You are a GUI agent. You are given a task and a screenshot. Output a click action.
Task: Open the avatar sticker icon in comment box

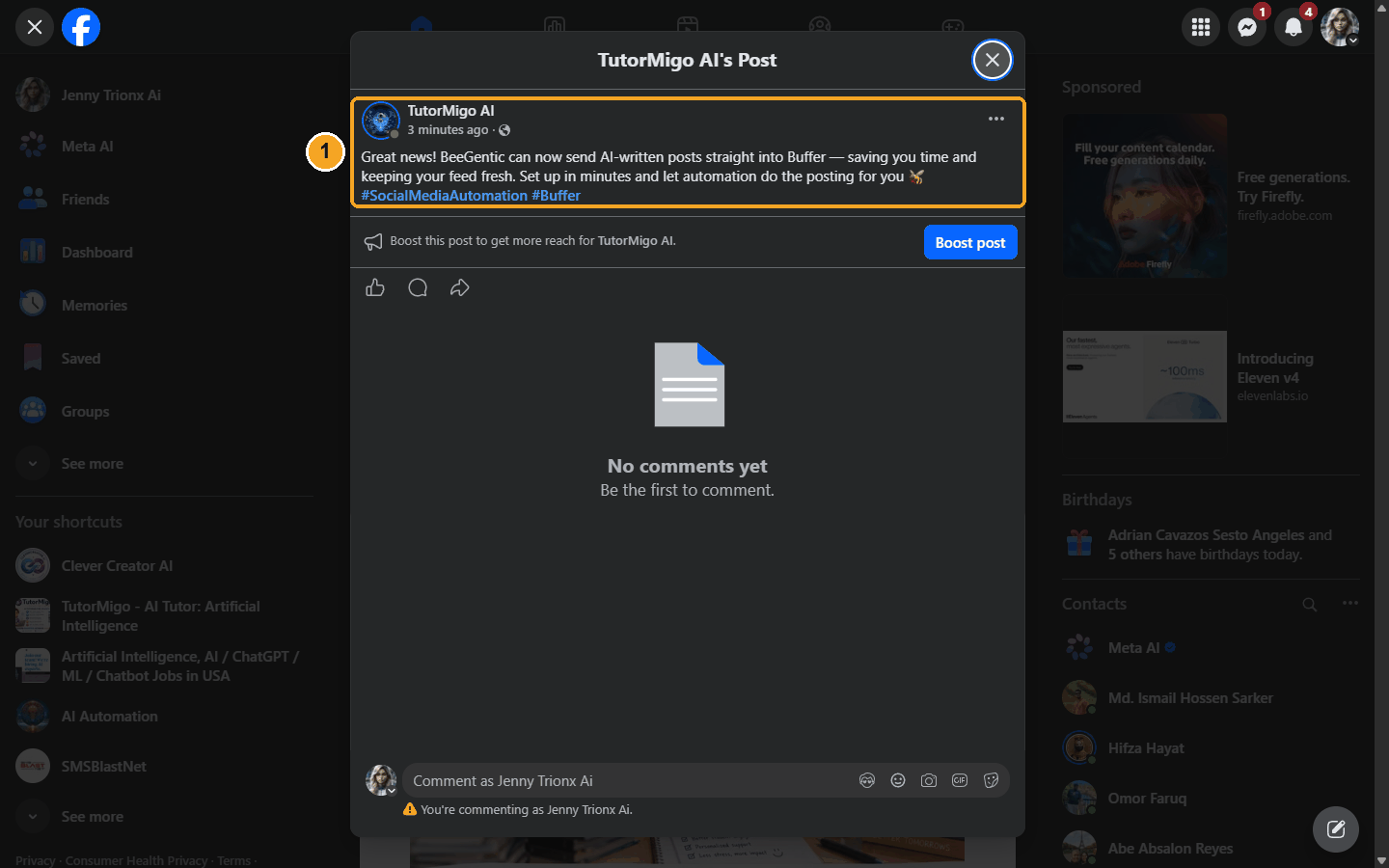click(867, 780)
